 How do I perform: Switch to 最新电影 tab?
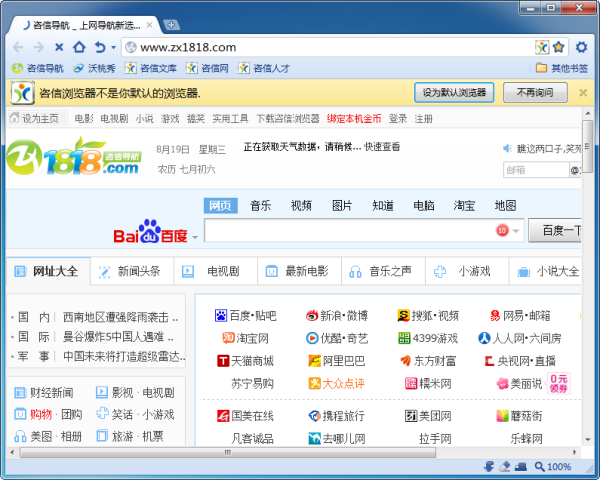[300, 271]
